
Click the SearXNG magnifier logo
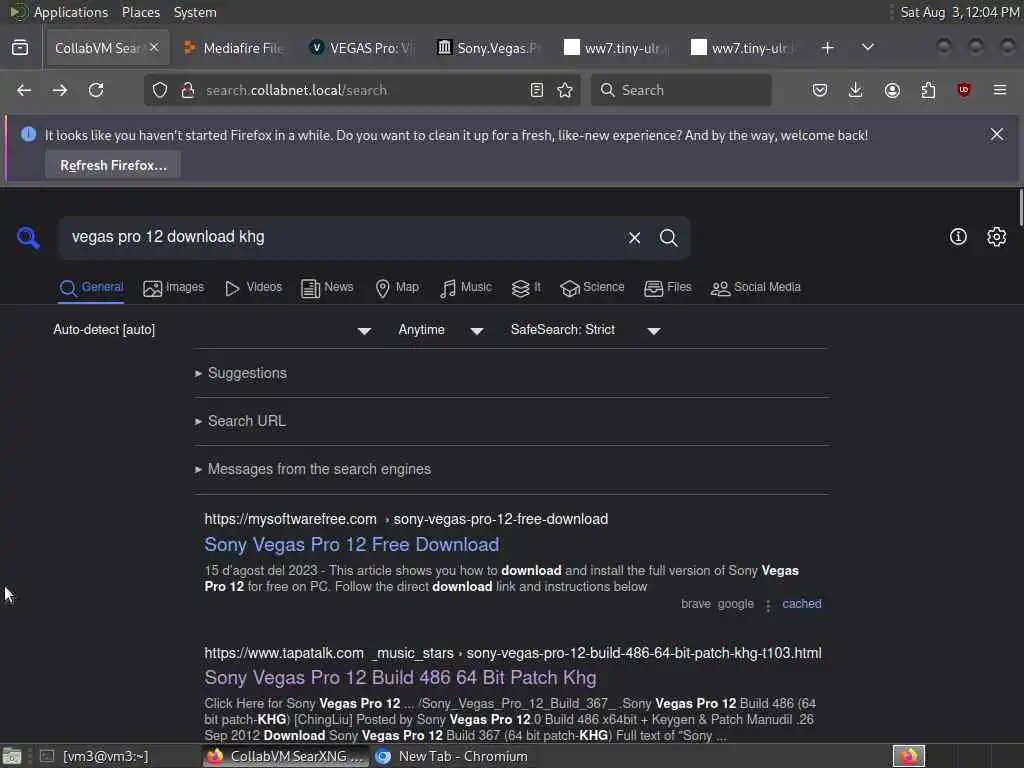28,238
